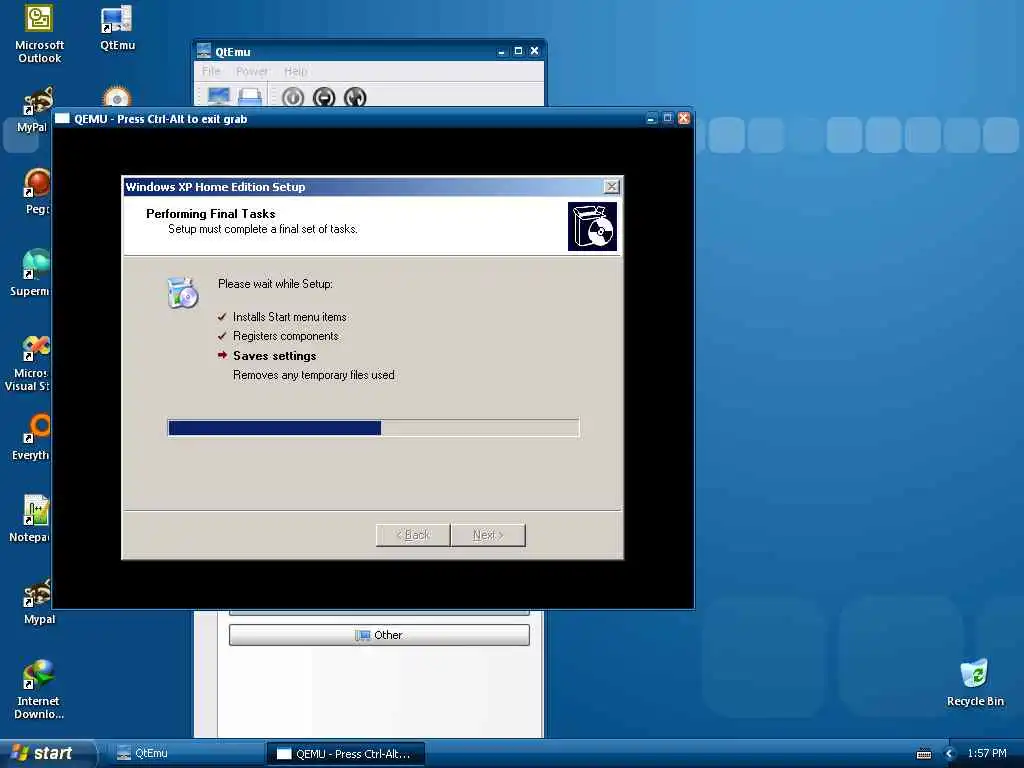Screen dimensions: 1024x768
Task: Click the 'Performing Final Tasks' heading
Action: (210, 214)
